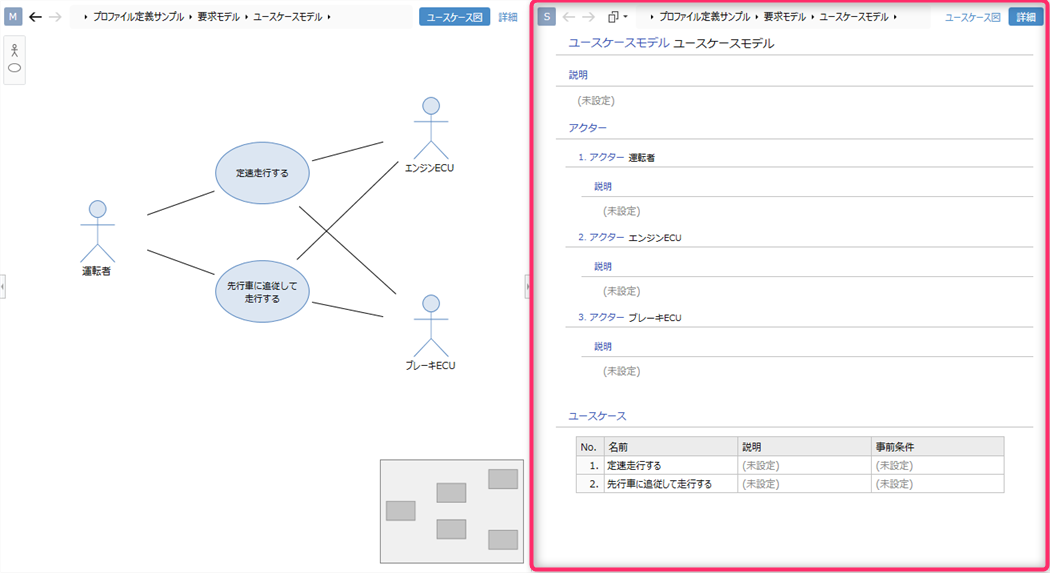Click the M main editor icon
1050x573 pixels.
pos(13,17)
